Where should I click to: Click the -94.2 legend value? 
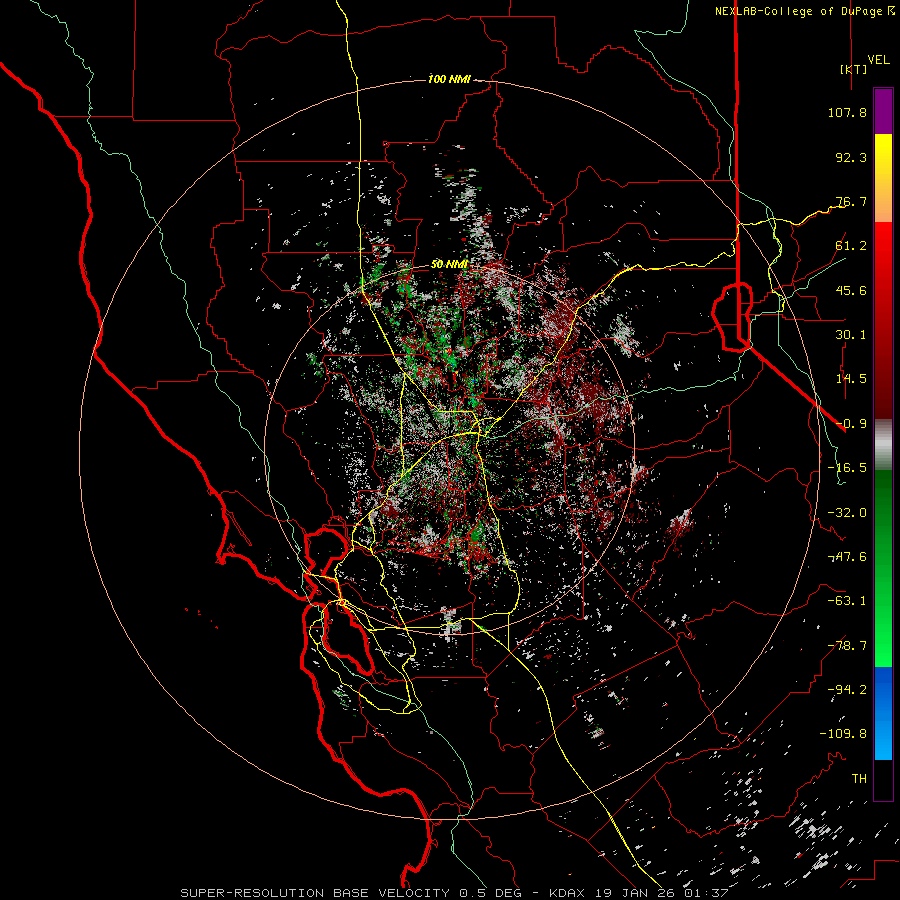coord(847,690)
